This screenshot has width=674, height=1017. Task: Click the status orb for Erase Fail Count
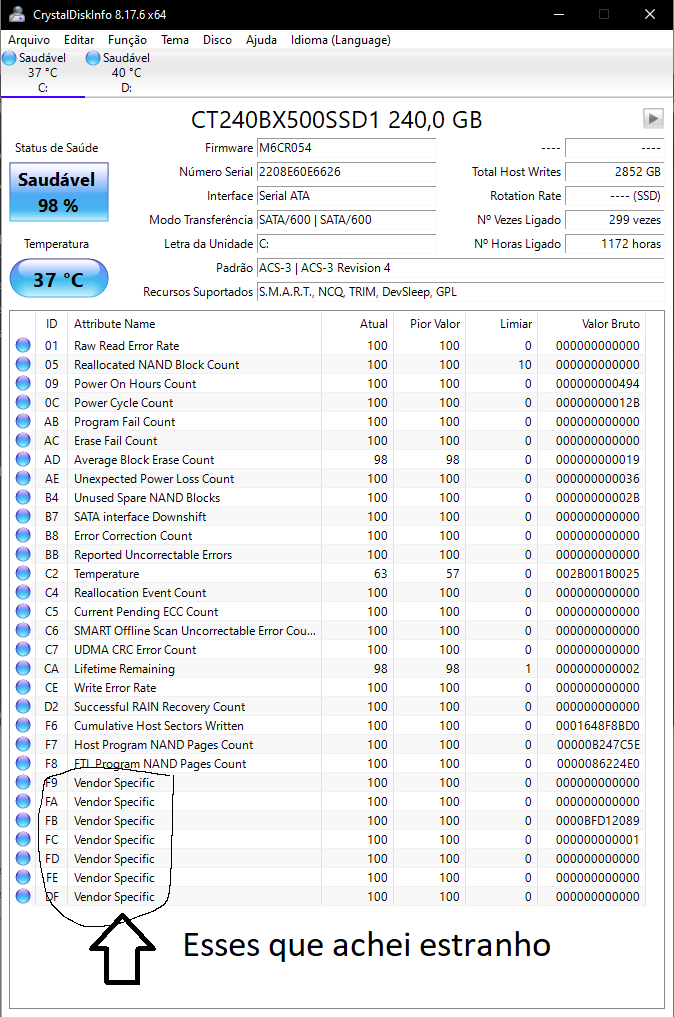coord(23,440)
